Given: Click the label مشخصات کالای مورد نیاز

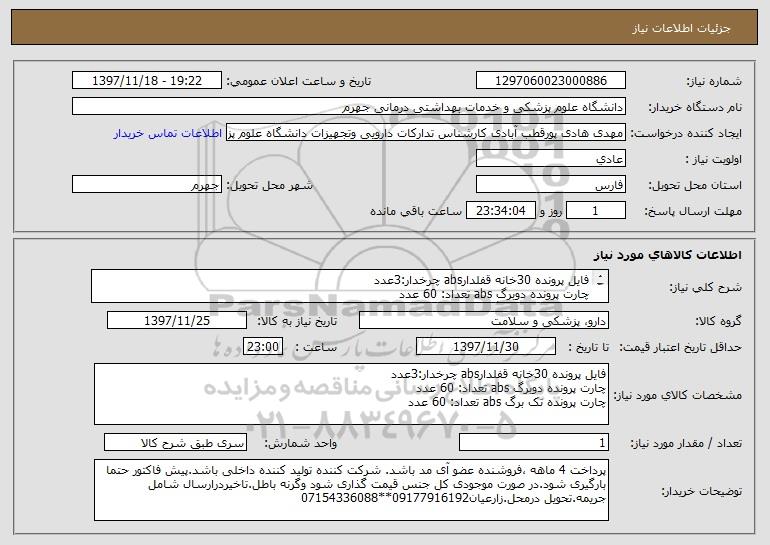Looking at the screenshot, I should click(x=678, y=395).
